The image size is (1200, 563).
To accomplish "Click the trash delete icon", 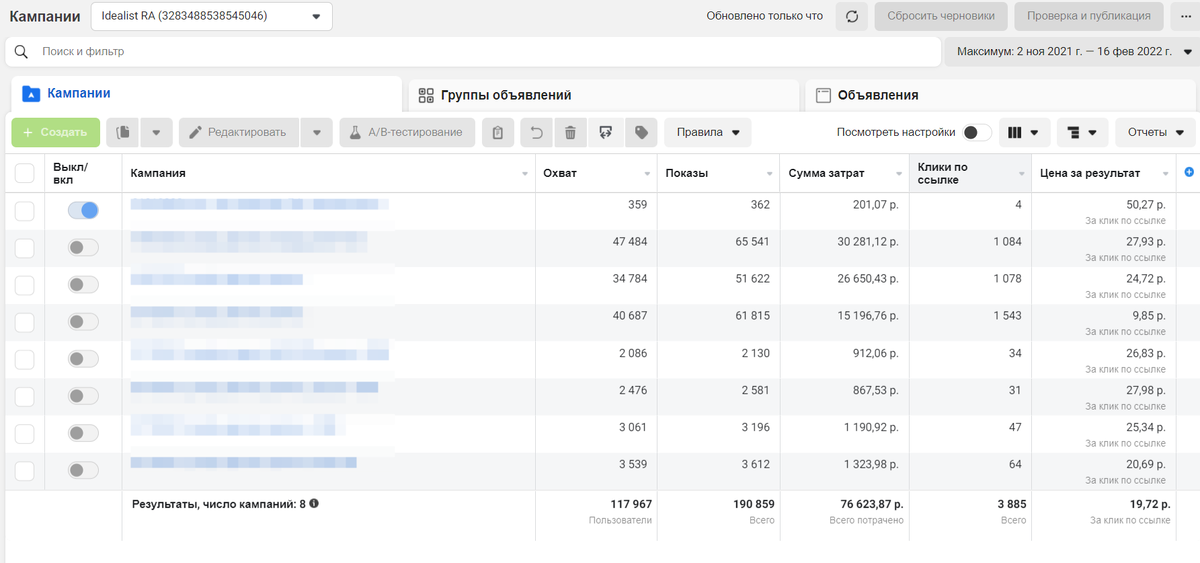I will pyautogui.click(x=570, y=132).
